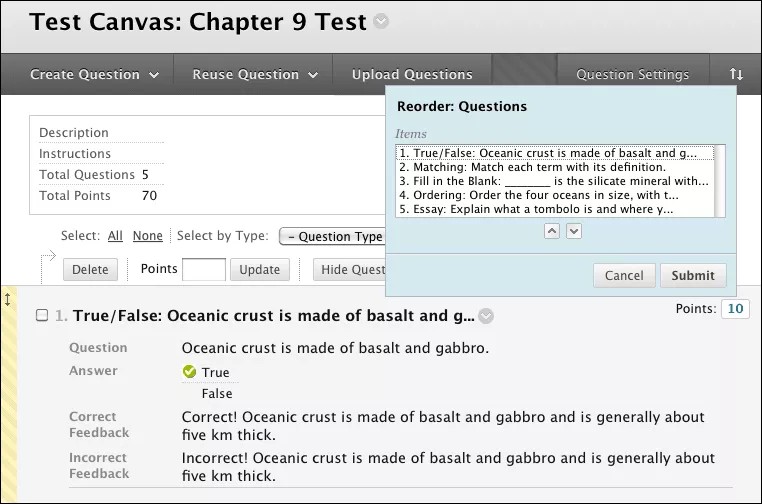Move selected item down in reorder list
Image resolution: width=762 pixels, height=504 pixels.
coord(574,231)
